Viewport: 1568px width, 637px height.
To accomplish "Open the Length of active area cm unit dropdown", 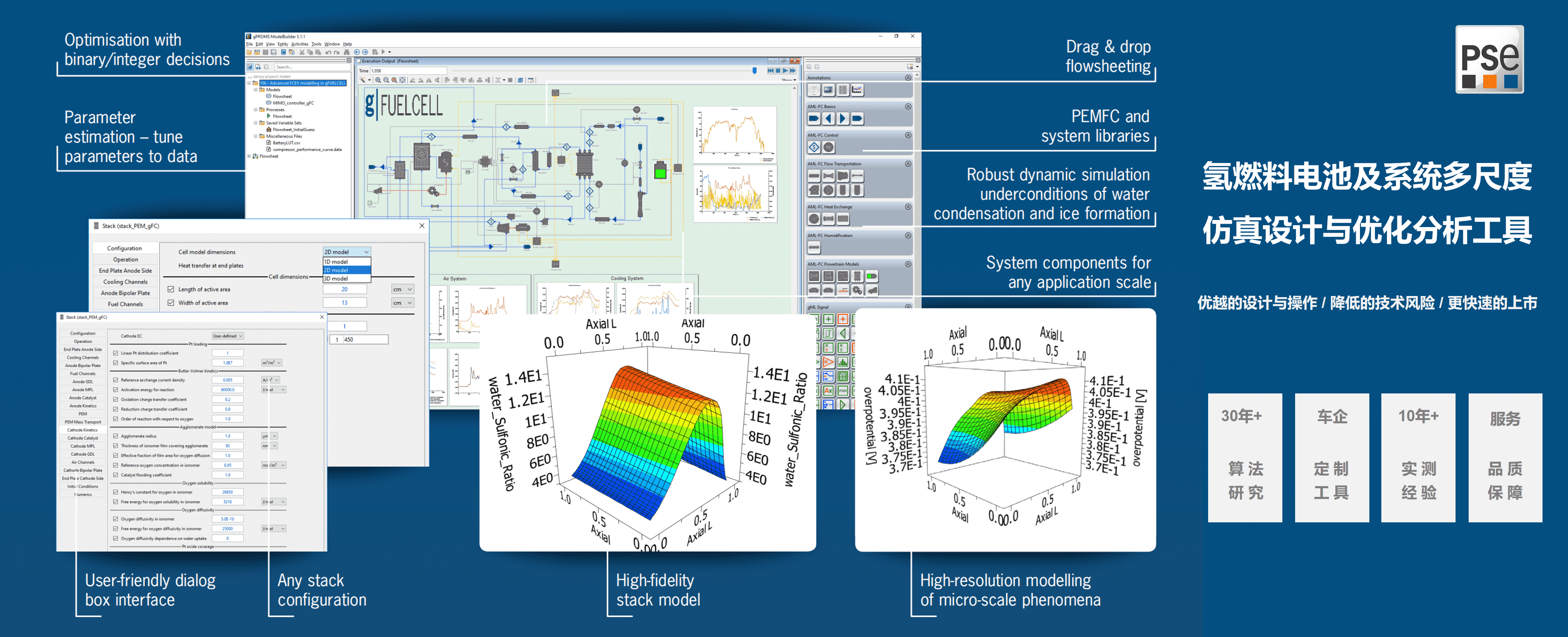I will click(403, 290).
